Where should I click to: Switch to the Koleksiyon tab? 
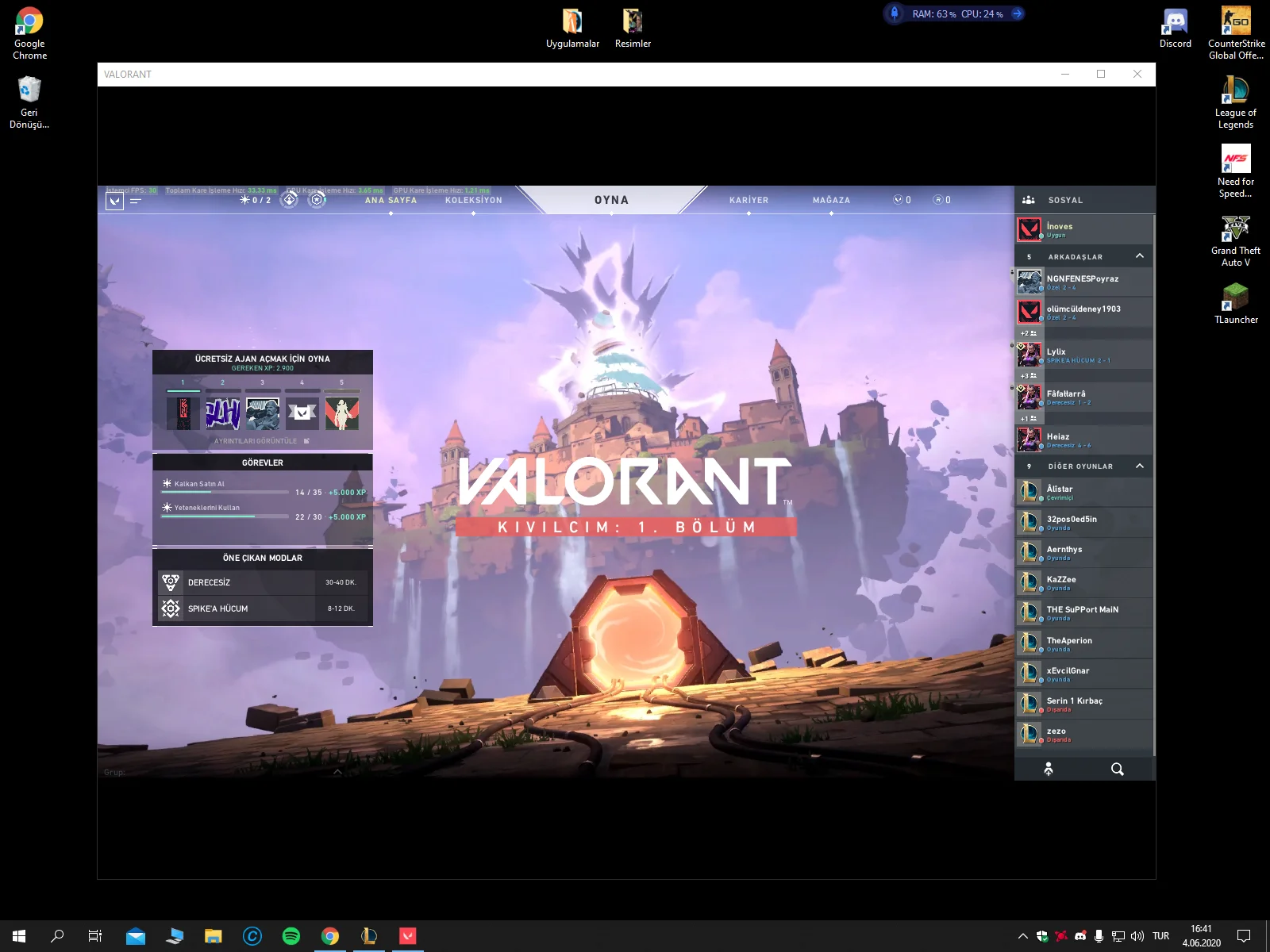(x=473, y=200)
